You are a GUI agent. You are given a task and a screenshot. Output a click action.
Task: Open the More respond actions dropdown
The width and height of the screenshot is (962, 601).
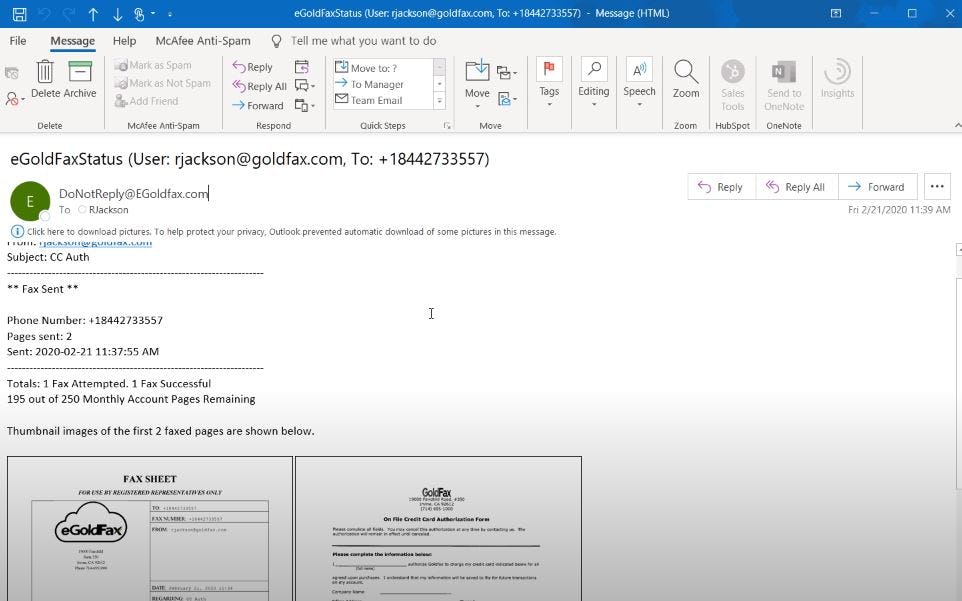pyautogui.click(x=304, y=105)
